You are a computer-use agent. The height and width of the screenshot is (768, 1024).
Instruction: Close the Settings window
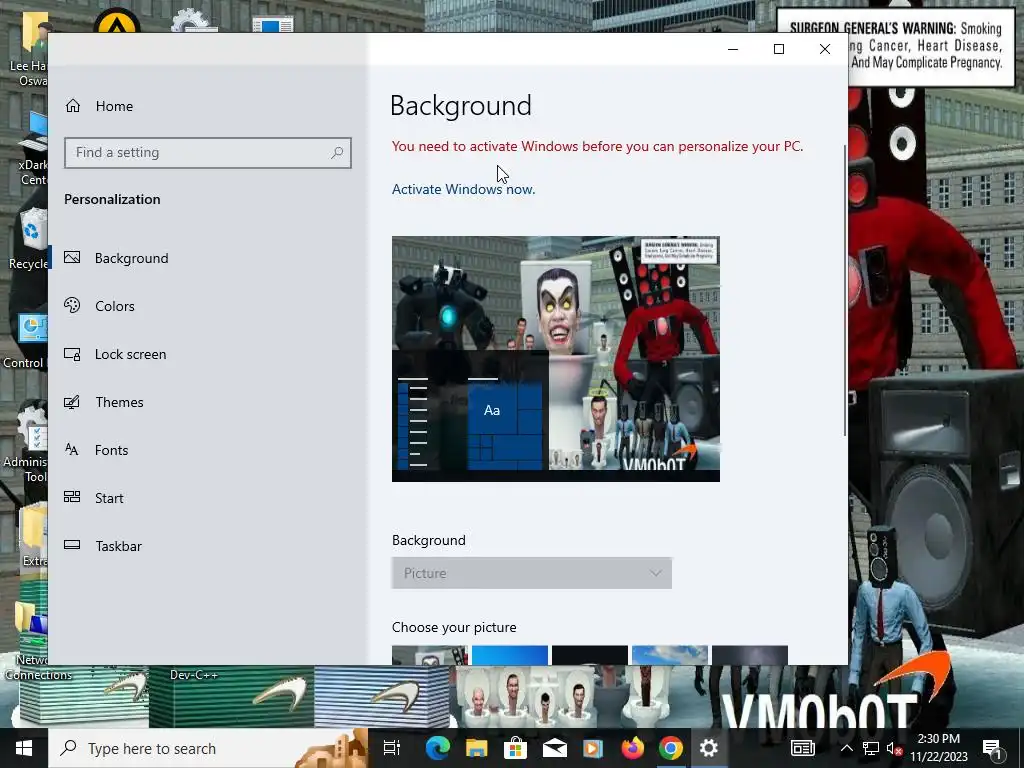tap(825, 49)
